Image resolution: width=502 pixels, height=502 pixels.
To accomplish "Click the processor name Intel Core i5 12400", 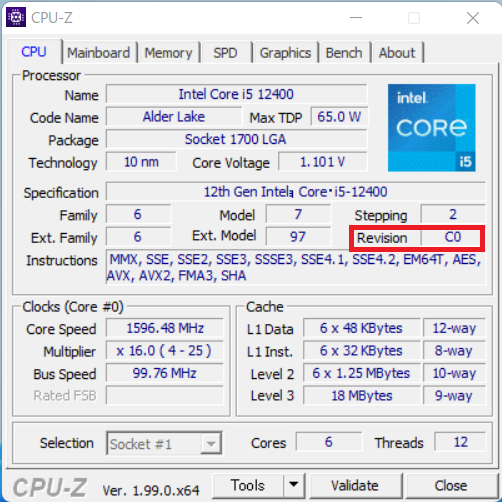I will click(x=237, y=94).
